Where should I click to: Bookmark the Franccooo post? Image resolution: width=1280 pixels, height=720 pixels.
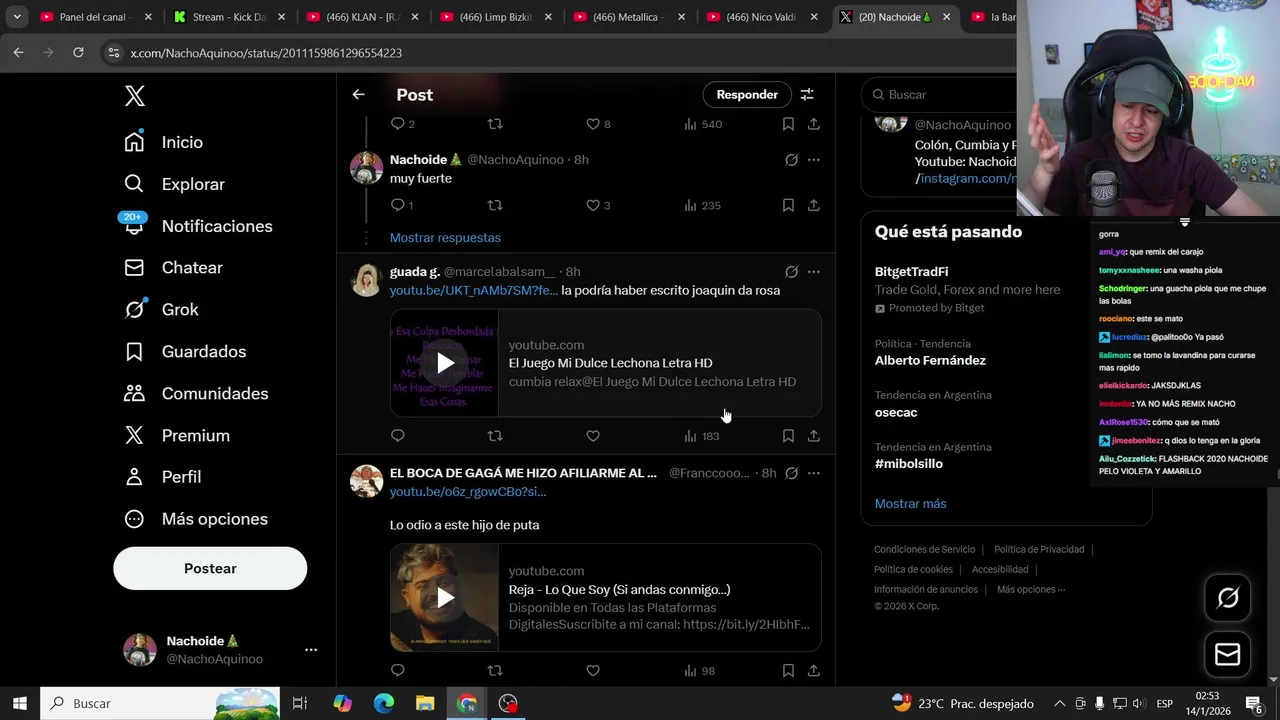[788, 671]
